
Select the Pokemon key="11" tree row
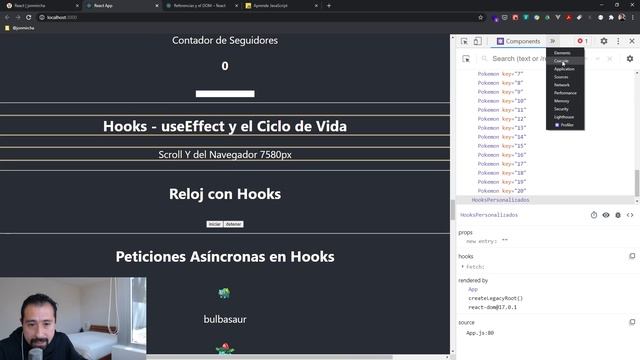502,110
